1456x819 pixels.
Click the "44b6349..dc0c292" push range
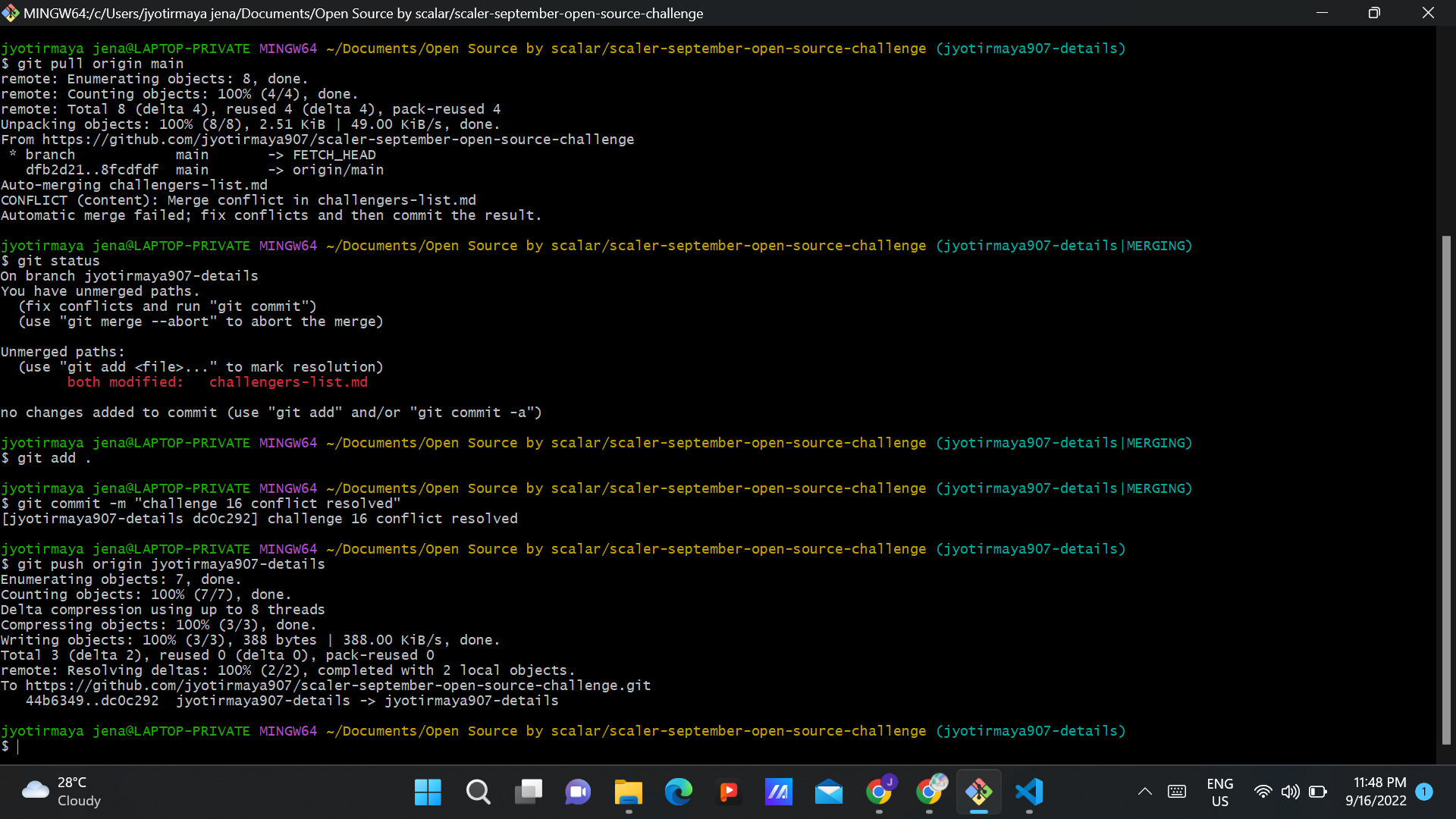(x=93, y=701)
